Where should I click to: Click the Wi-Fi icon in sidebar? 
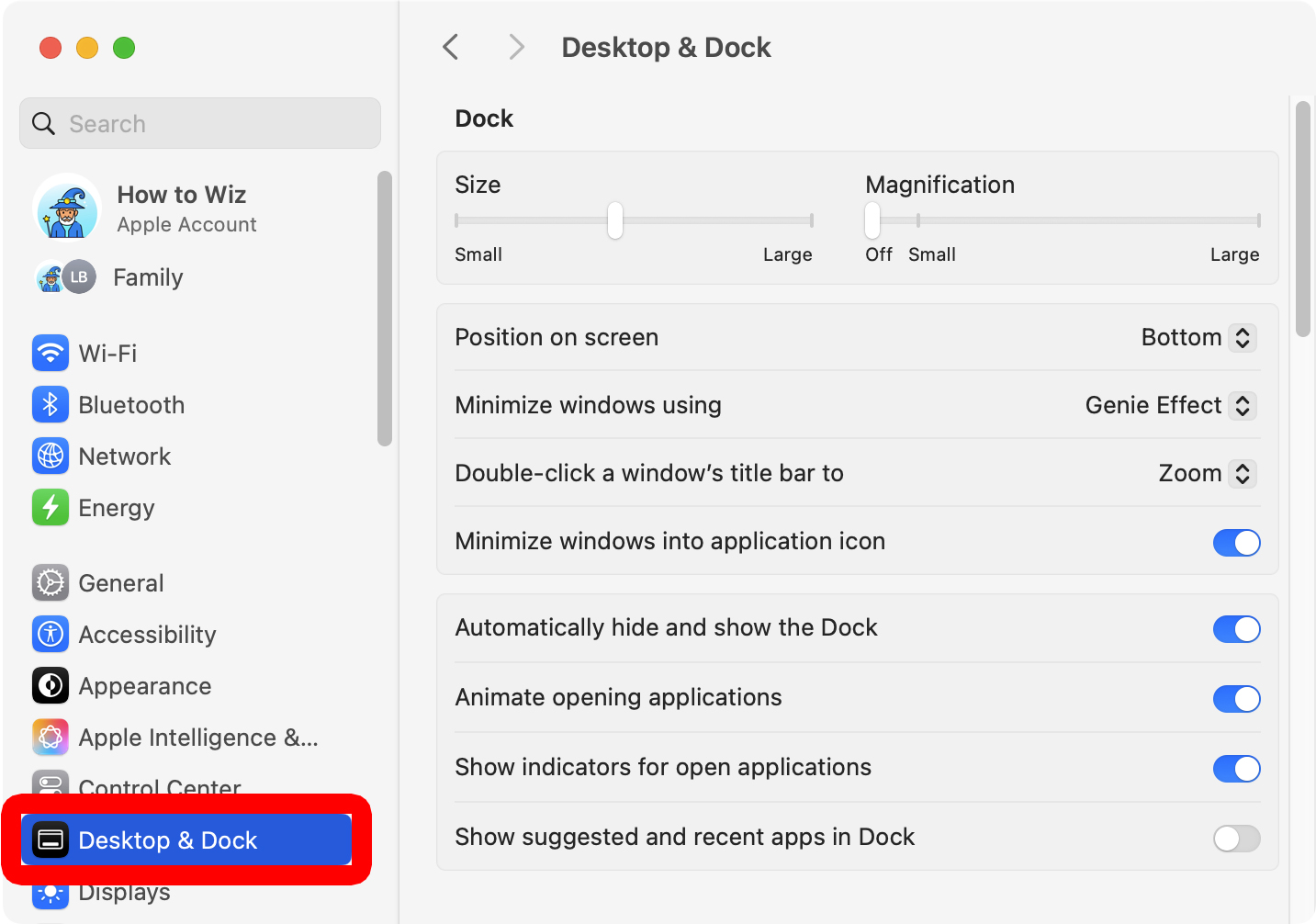(51, 353)
